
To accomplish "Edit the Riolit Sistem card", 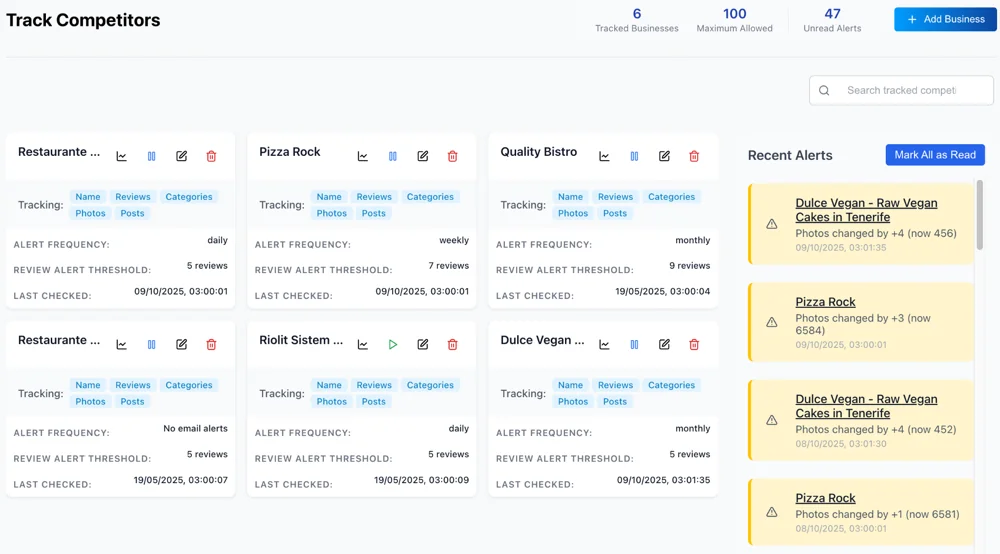I will (x=423, y=344).
